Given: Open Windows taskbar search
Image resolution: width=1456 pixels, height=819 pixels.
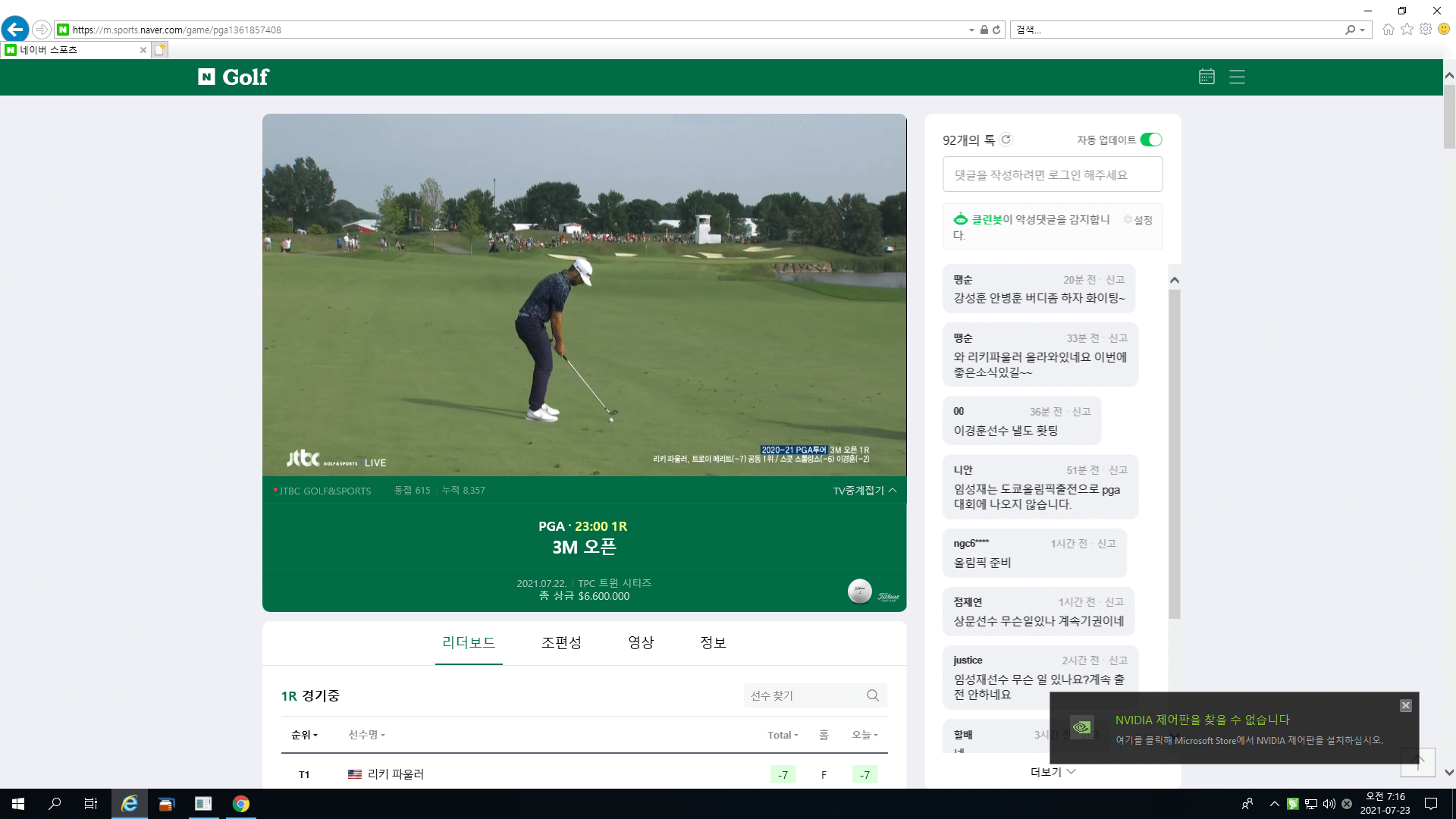Looking at the screenshot, I should 55,804.
